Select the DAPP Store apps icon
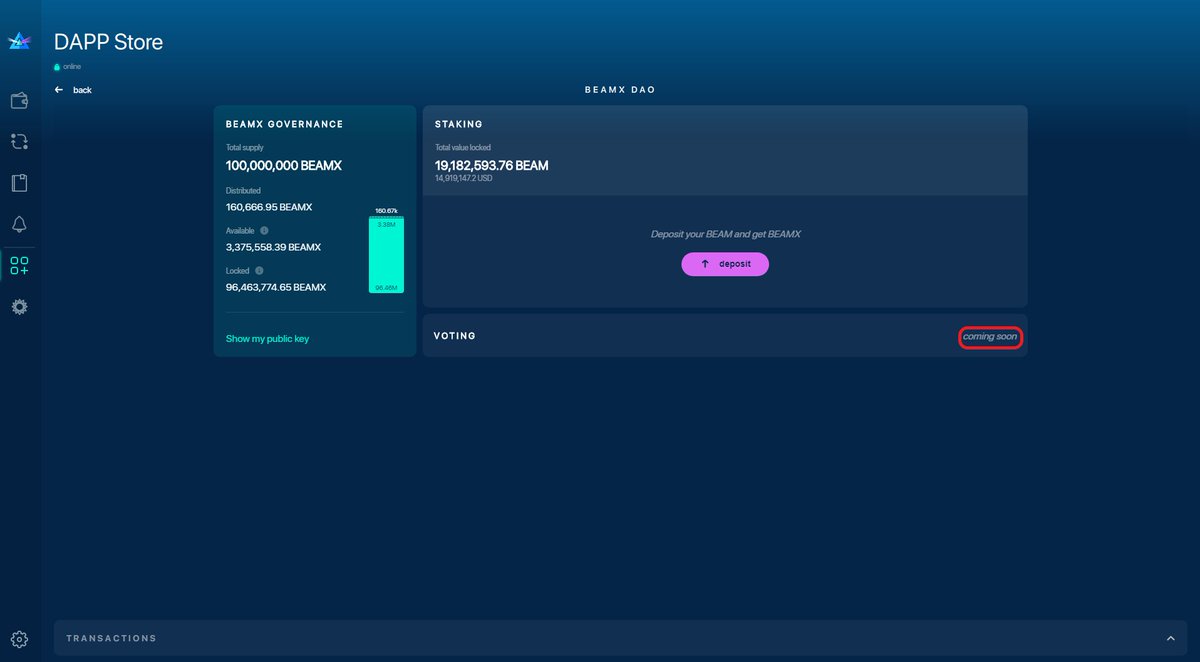This screenshot has width=1200, height=662. click(19, 266)
